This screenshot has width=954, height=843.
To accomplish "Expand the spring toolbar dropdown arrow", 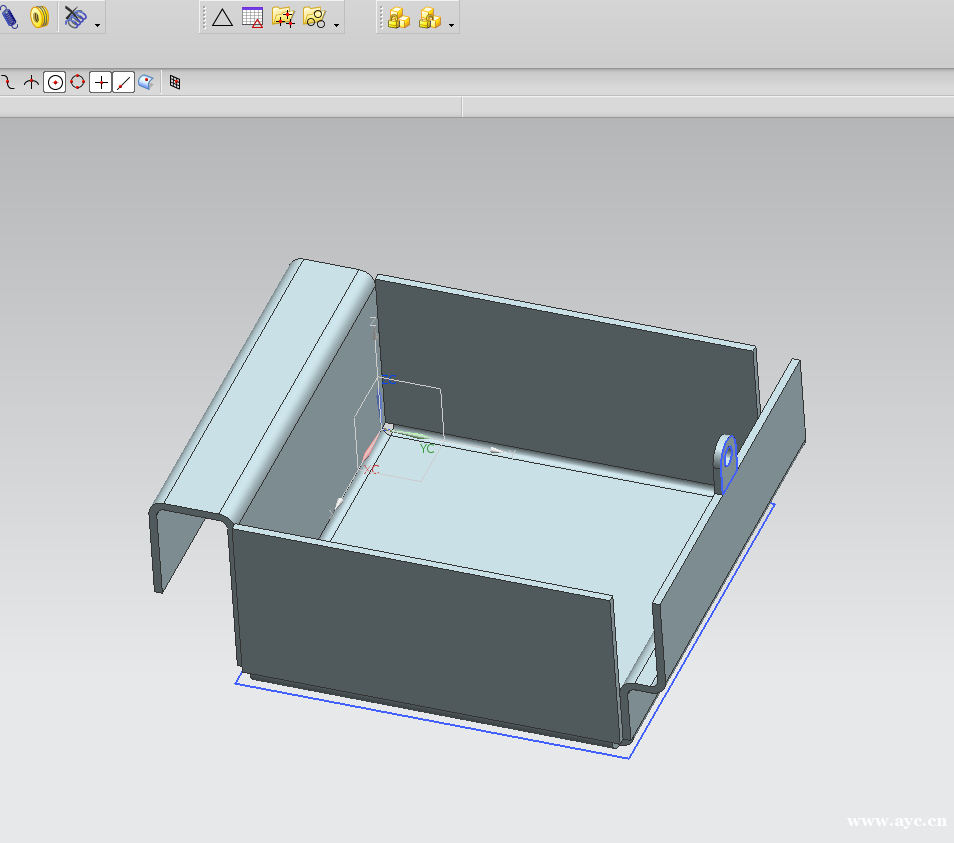I will coord(97,24).
